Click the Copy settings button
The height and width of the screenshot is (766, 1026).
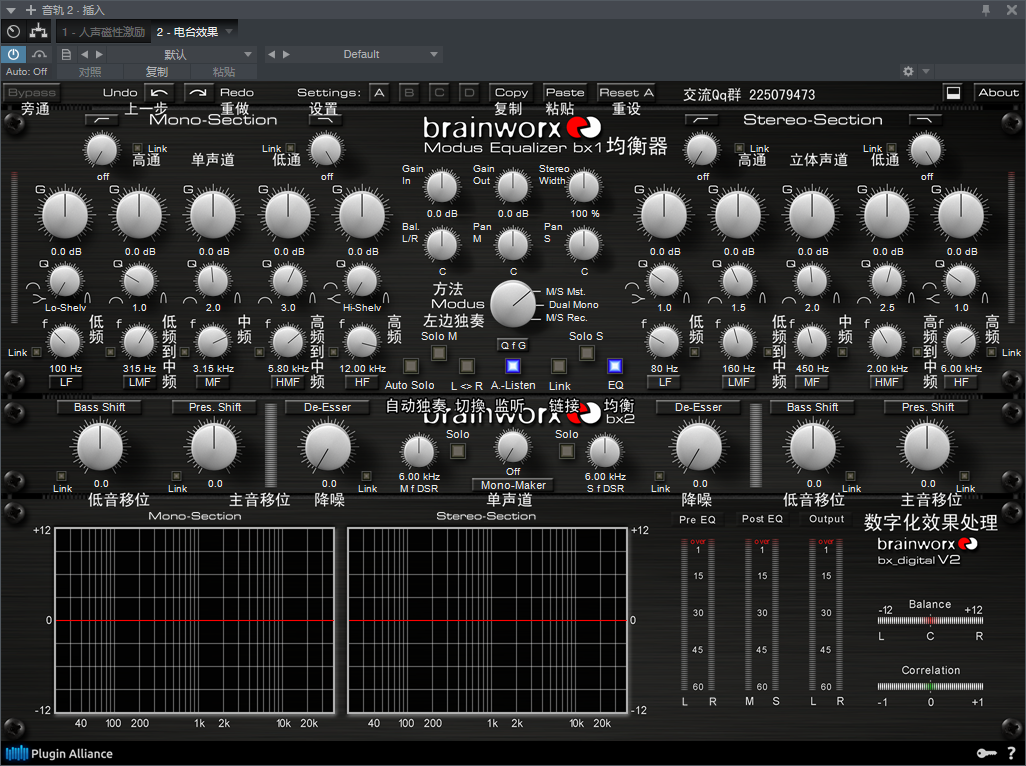pyautogui.click(x=511, y=93)
